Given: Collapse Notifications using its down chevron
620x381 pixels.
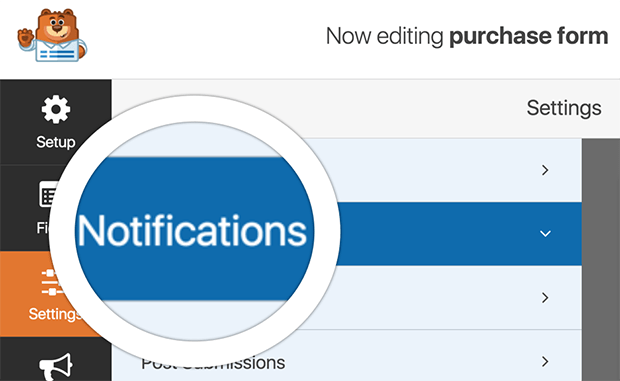Looking at the screenshot, I should pos(545,234).
